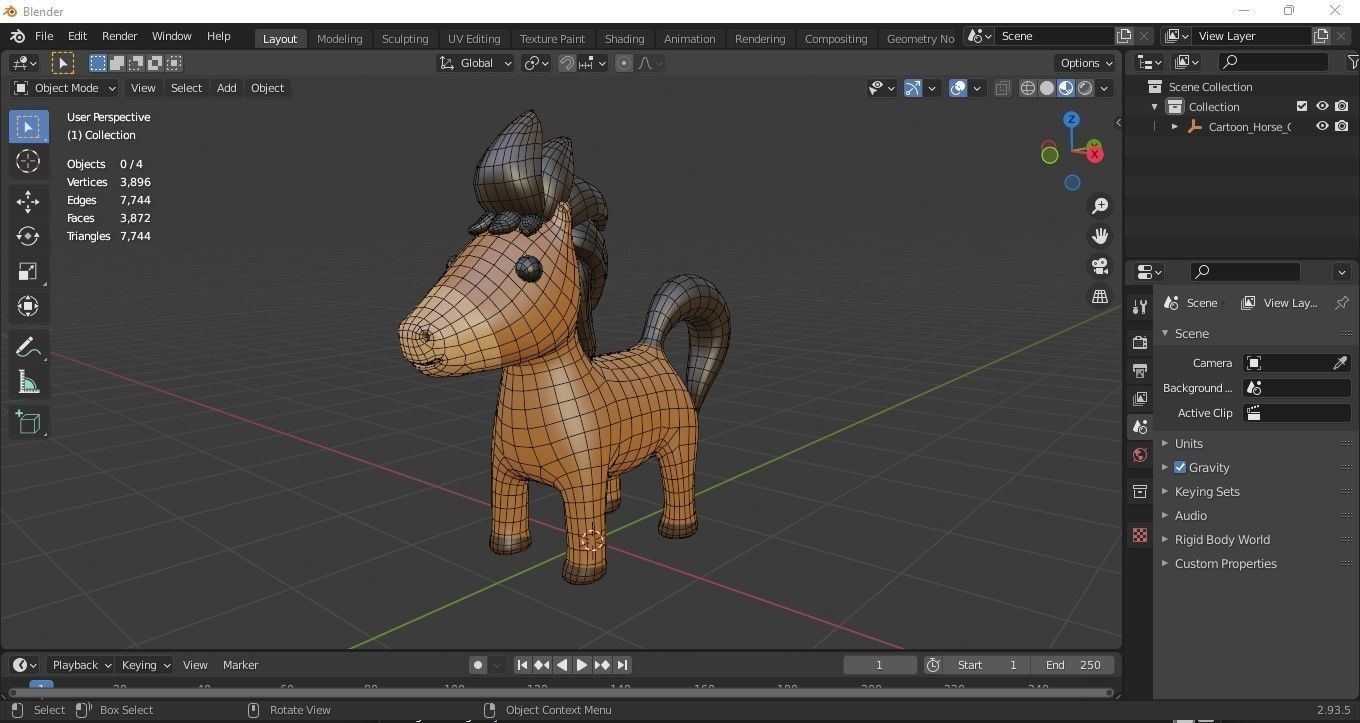Expand Cartoon_Horse tree item in outliner
The width and height of the screenshot is (1360, 723).
tap(1175, 127)
